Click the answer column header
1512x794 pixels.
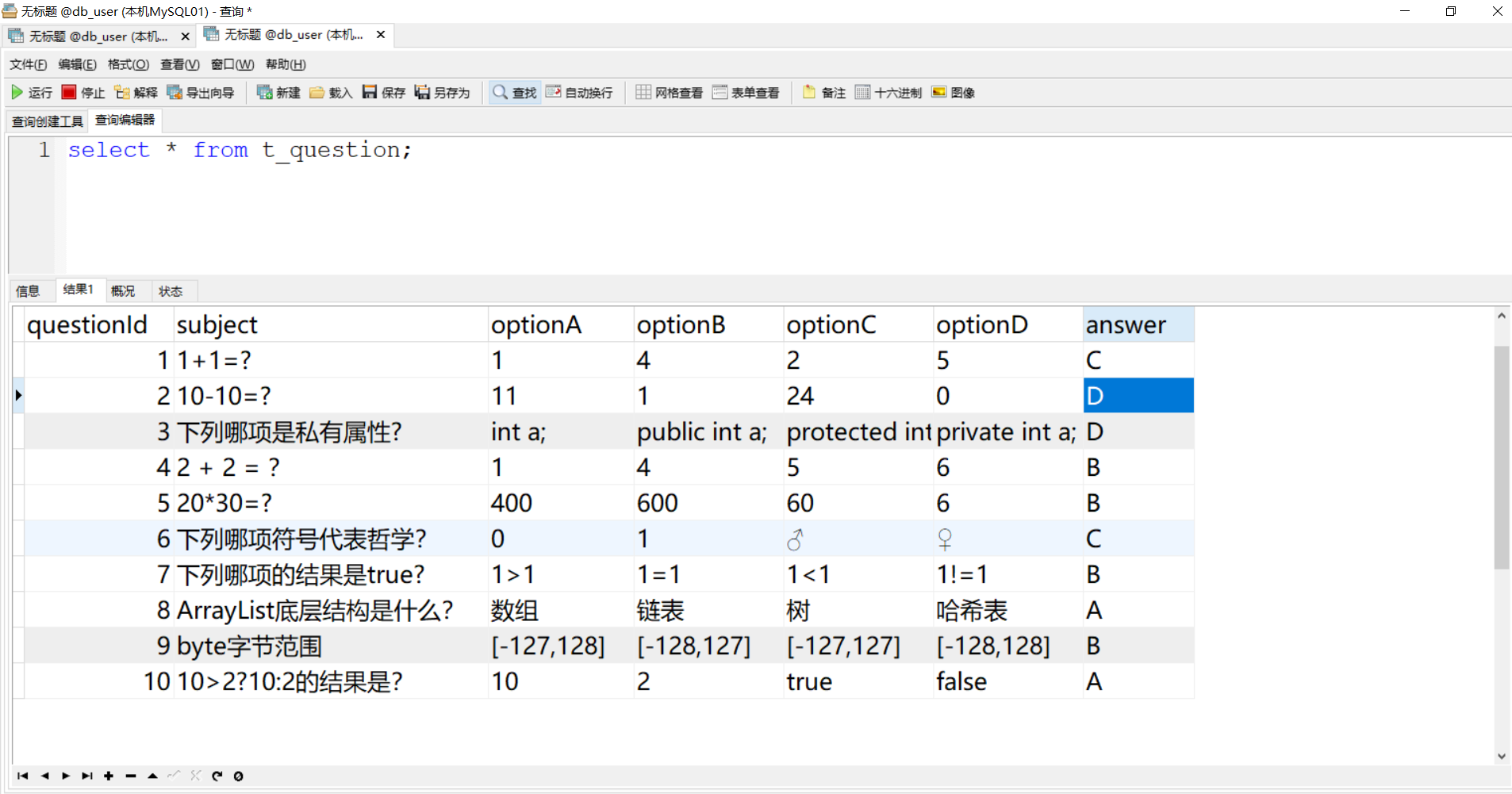(1138, 325)
